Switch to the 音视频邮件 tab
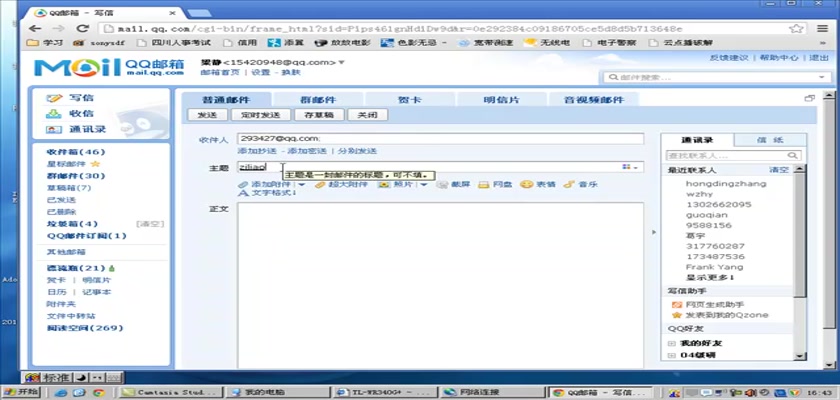This screenshot has height=400, width=840. click(x=594, y=100)
